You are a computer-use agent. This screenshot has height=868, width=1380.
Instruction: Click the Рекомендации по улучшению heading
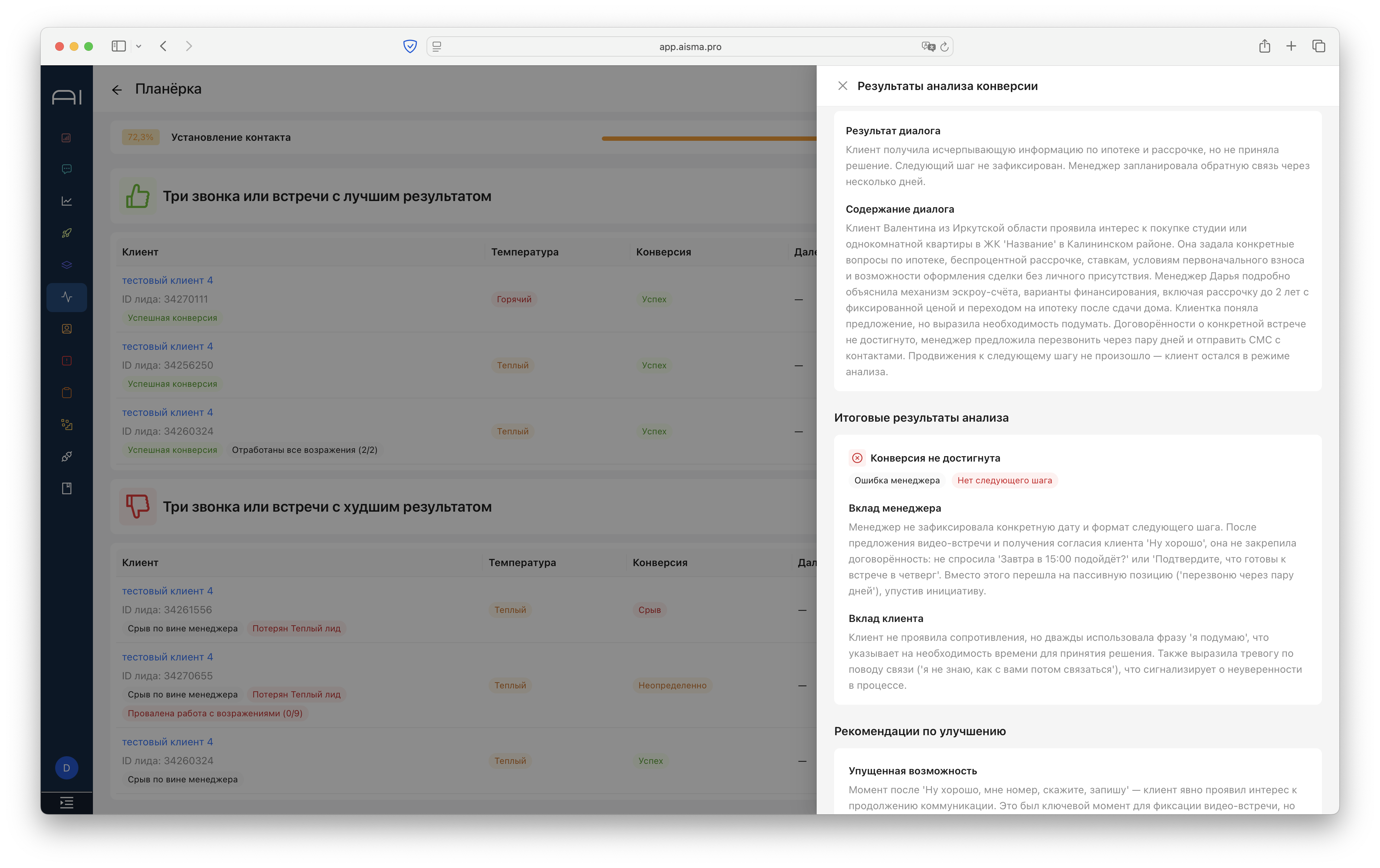coord(920,731)
